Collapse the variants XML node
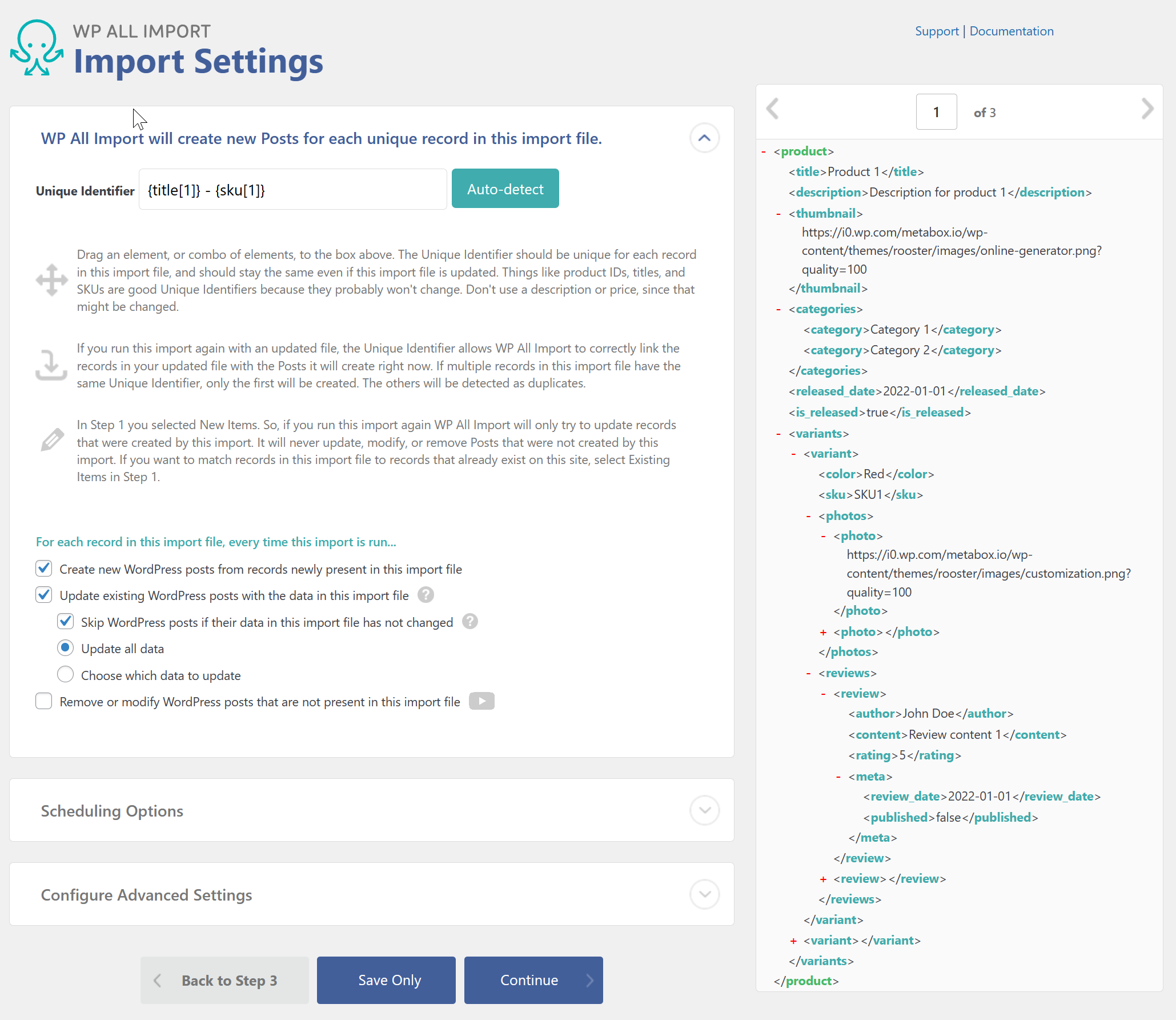Image resolution: width=1176 pixels, height=1020 pixels. pyautogui.click(x=778, y=434)
